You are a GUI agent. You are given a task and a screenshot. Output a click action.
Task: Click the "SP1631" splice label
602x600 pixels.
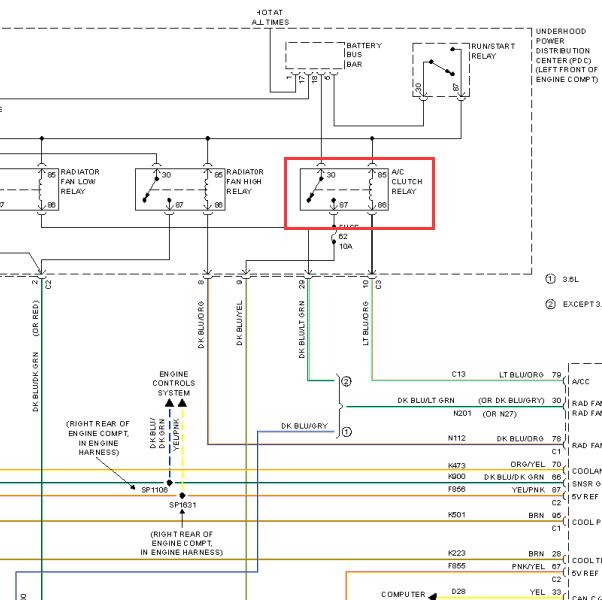click(183, 505)
